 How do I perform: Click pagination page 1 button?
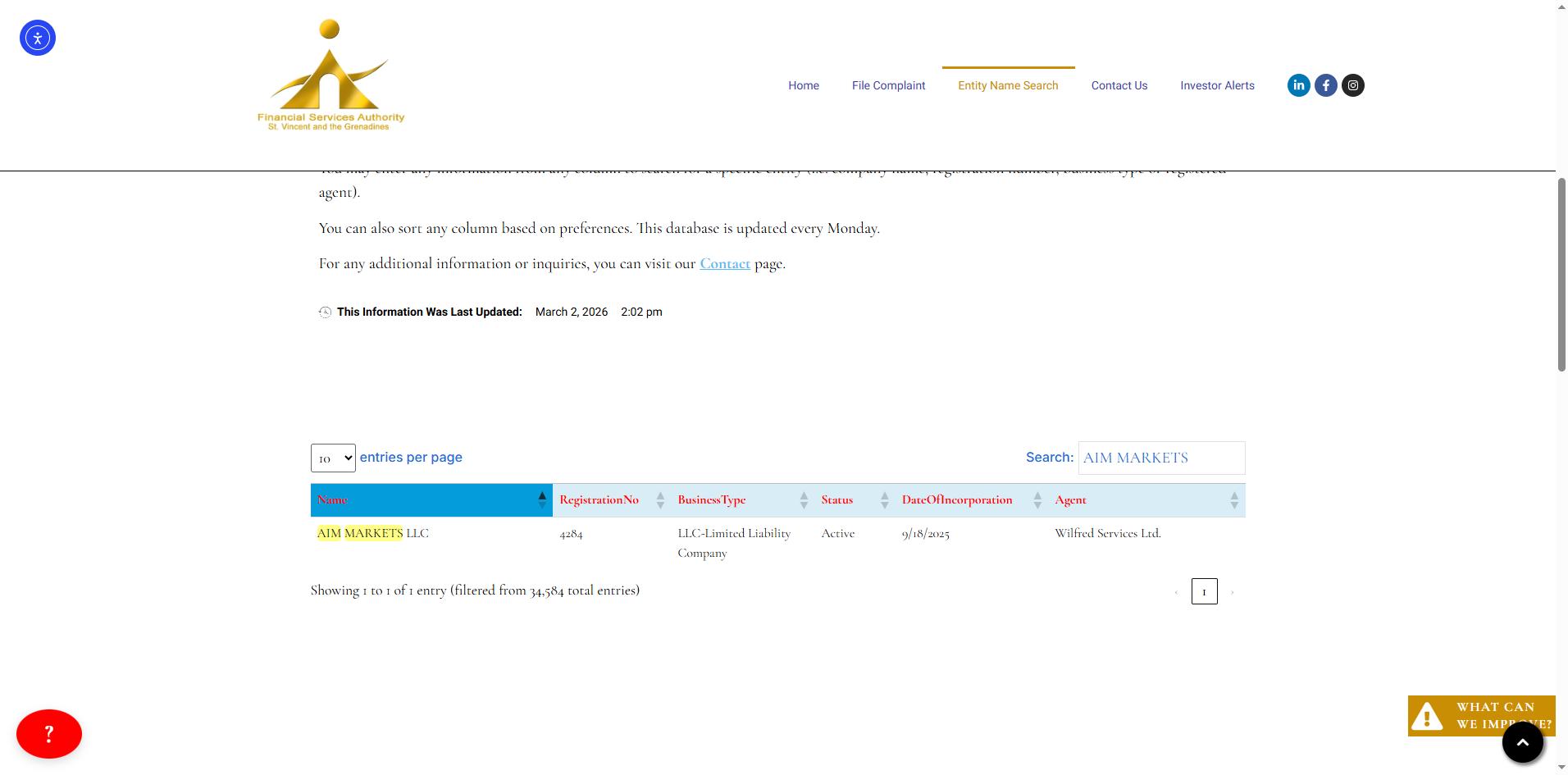point(1204,591)
